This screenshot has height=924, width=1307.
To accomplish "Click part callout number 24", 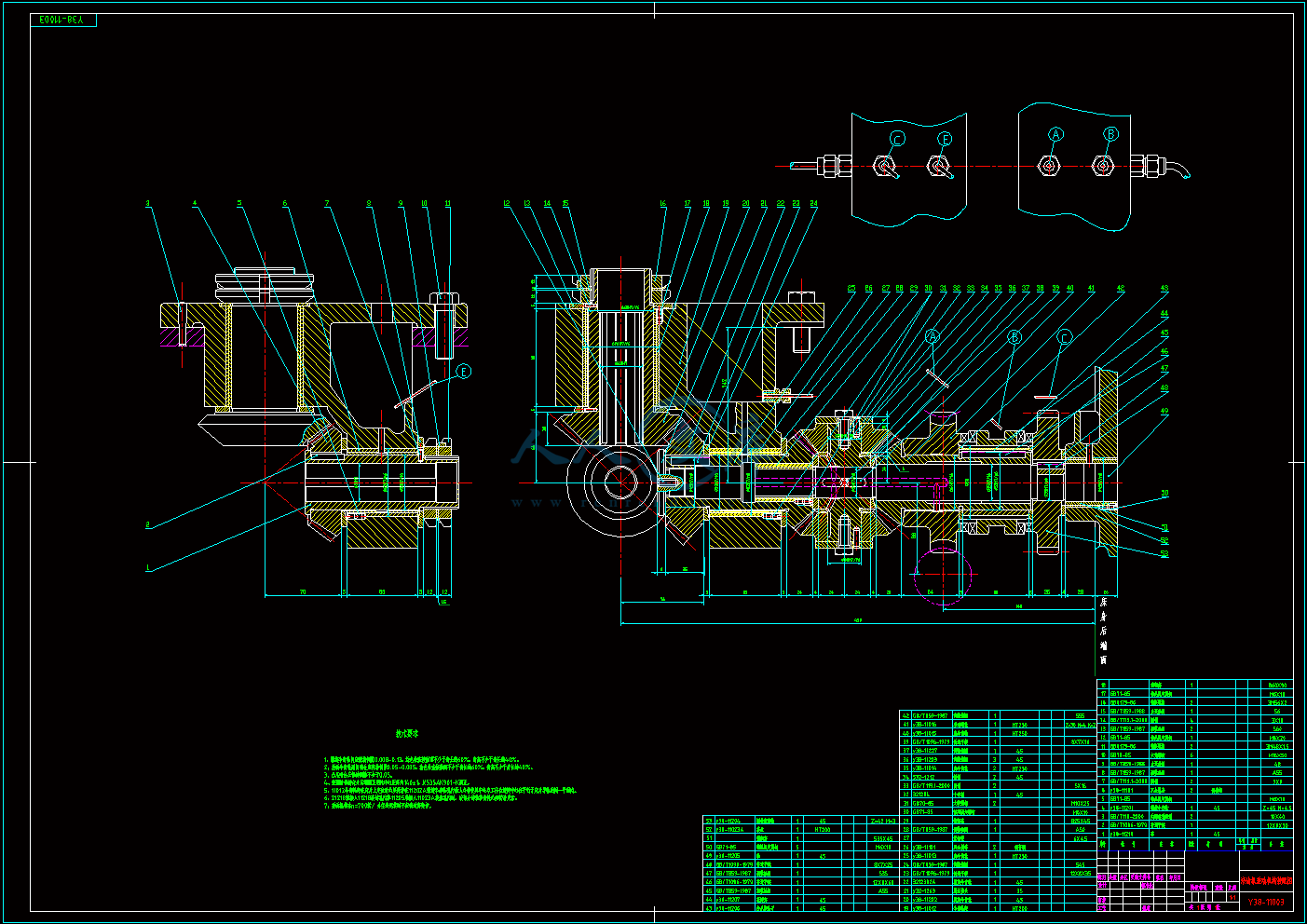I will (813, 204).
